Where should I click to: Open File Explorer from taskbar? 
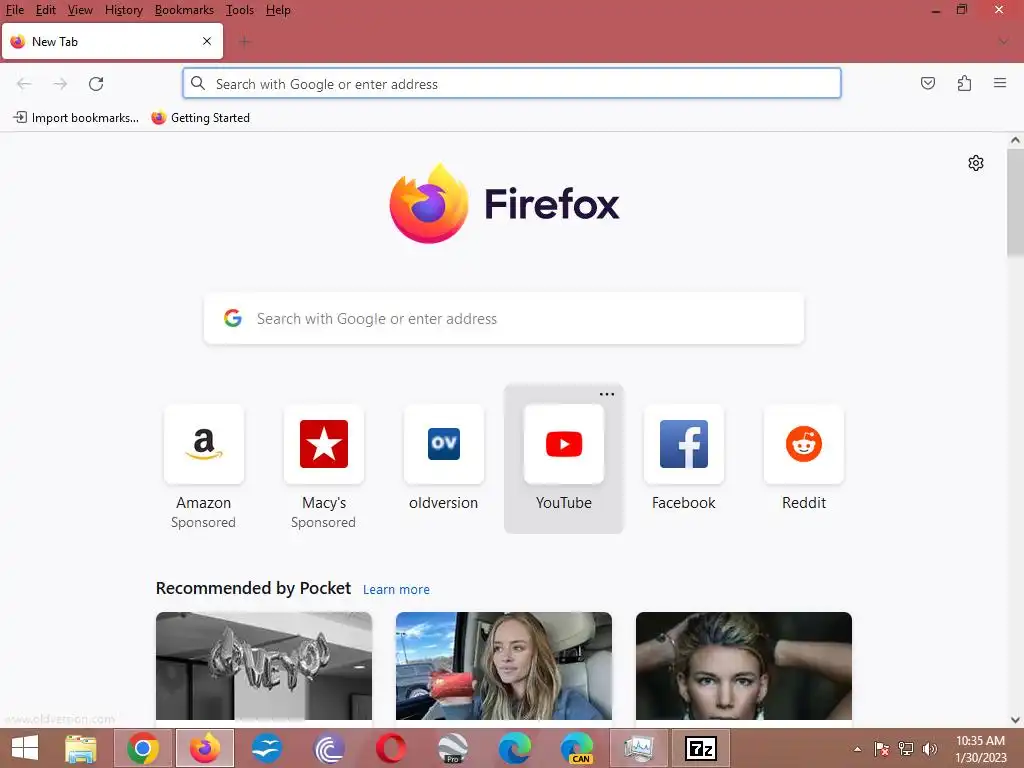(81, 748)
